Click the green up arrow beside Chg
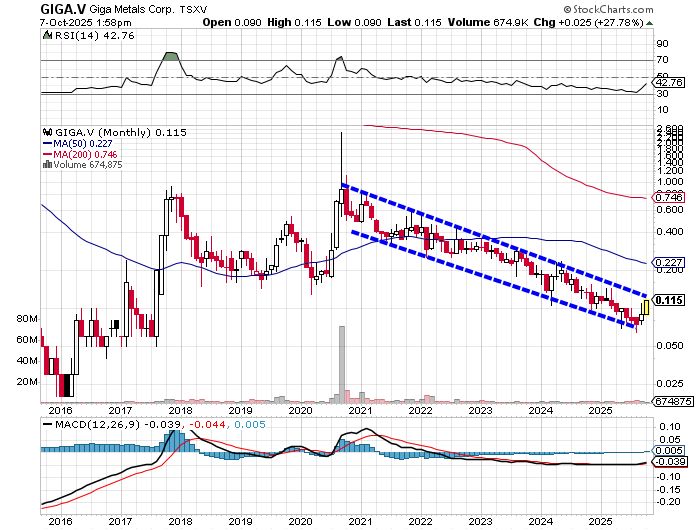The image size is (700, 530). point(649,23)
